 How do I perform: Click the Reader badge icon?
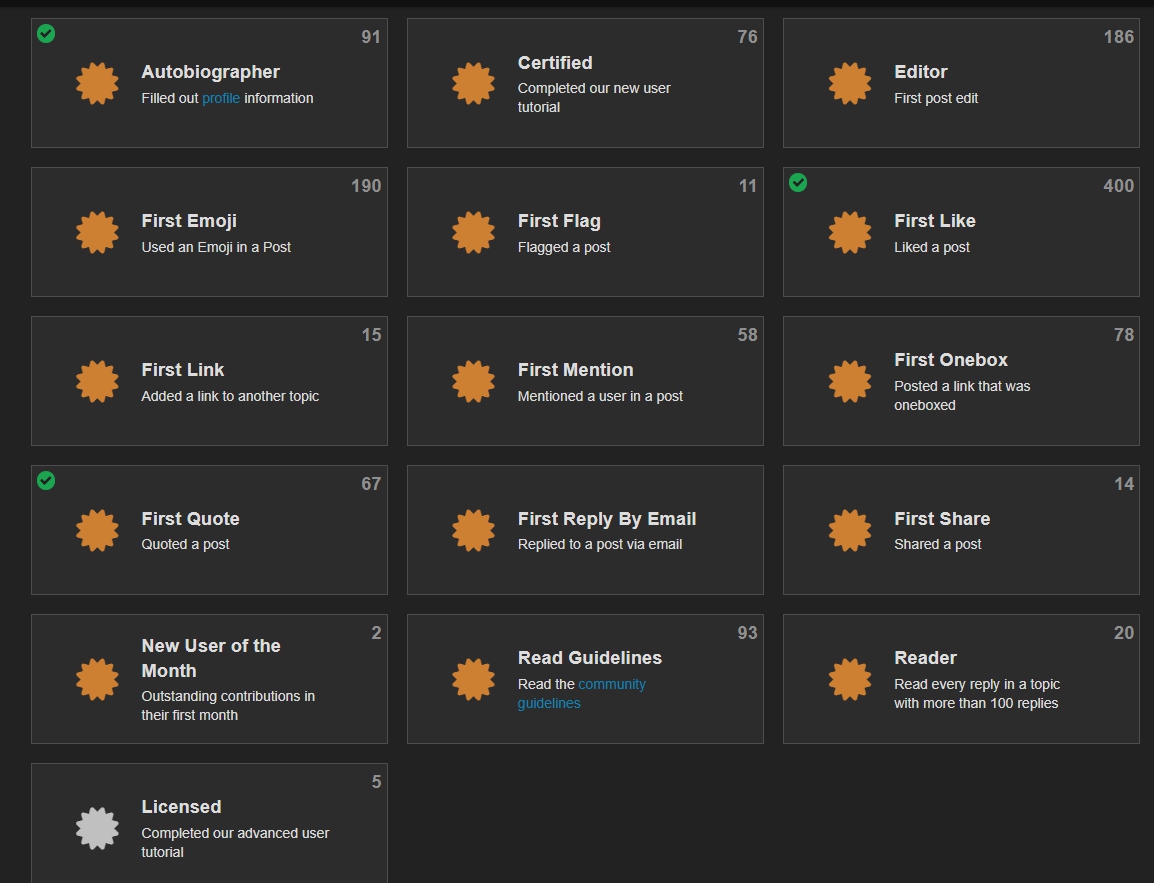click(850, 679)
